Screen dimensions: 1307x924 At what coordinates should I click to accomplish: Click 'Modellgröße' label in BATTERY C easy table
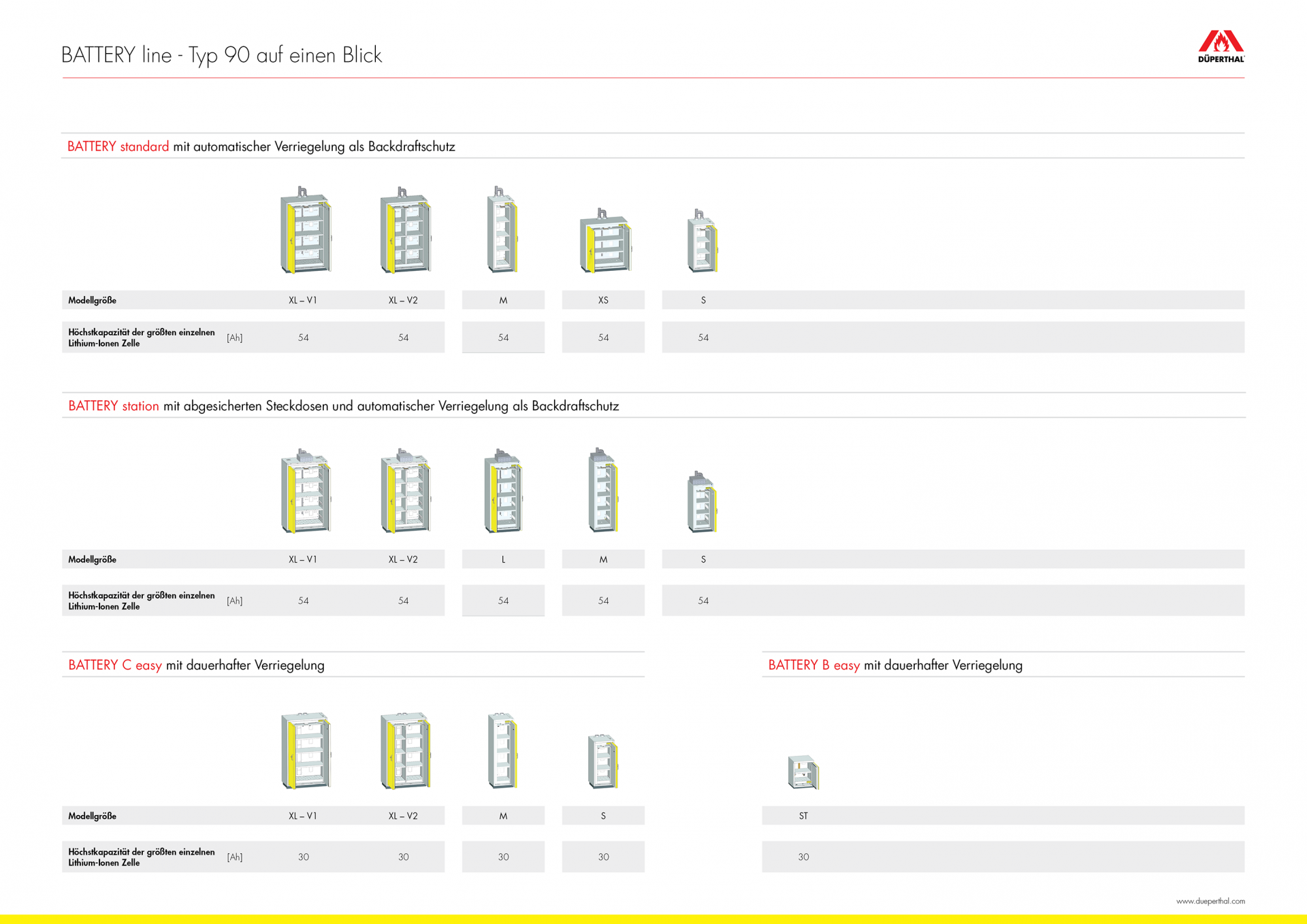pos(92,816)
